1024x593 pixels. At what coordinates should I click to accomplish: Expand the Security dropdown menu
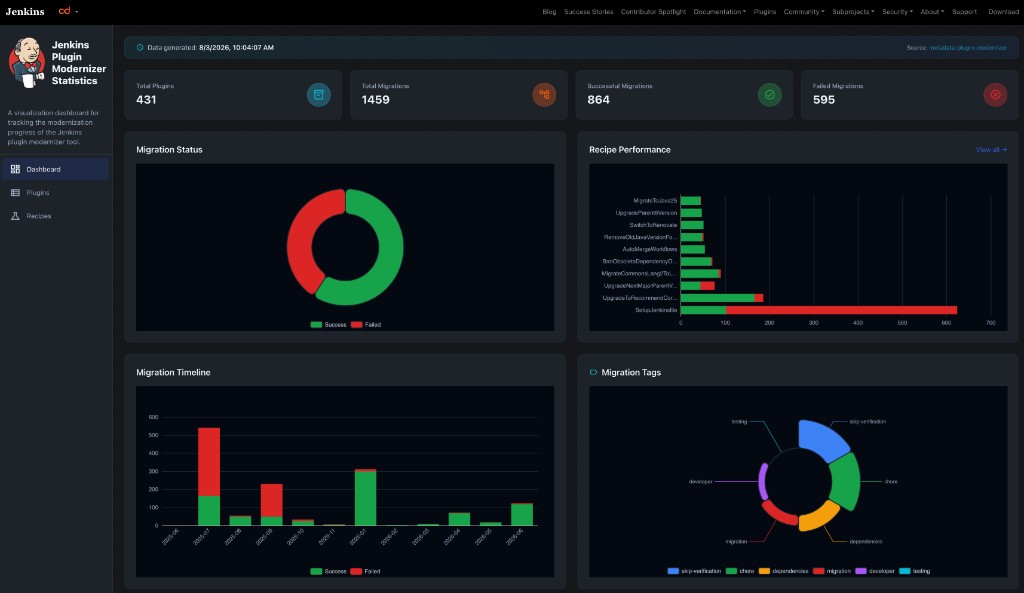tap(897, 12)
